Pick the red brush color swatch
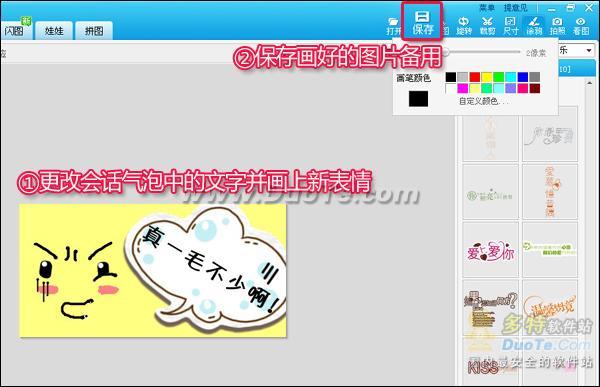The image size is (600, 387). pyautogui.click(x=474, y=77)
